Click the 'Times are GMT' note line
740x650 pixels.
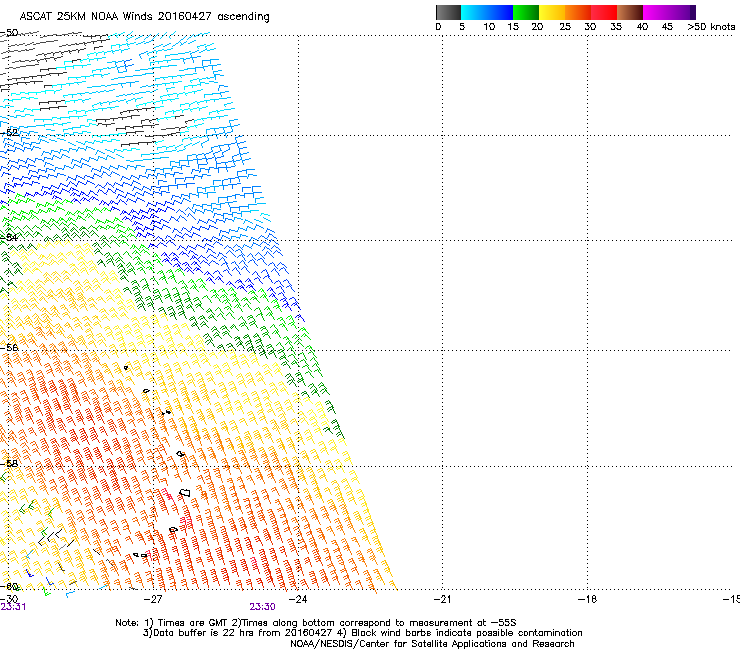pos(316,623)
